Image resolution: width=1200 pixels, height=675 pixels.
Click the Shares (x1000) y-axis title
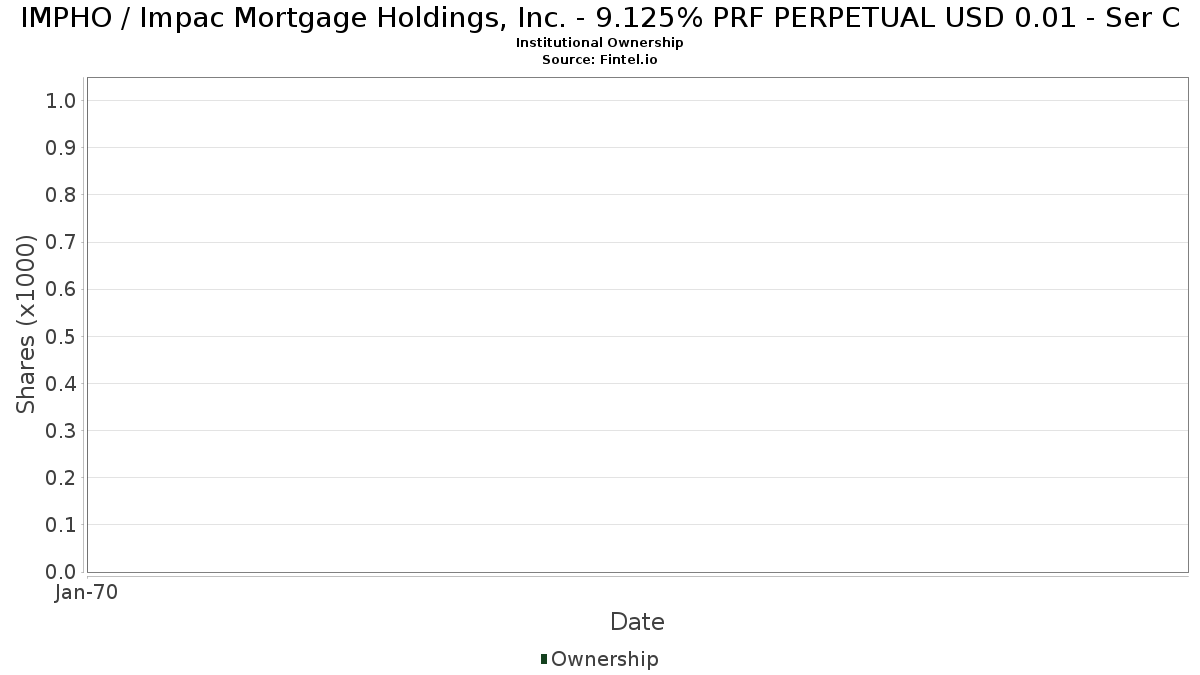click(x=27, y=324)
